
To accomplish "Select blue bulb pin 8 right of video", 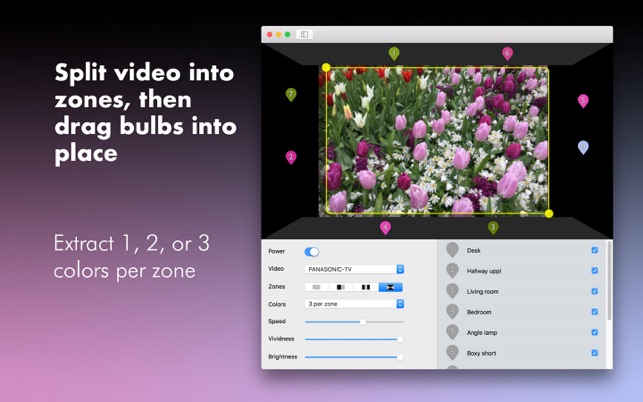I will click(583, 147).
